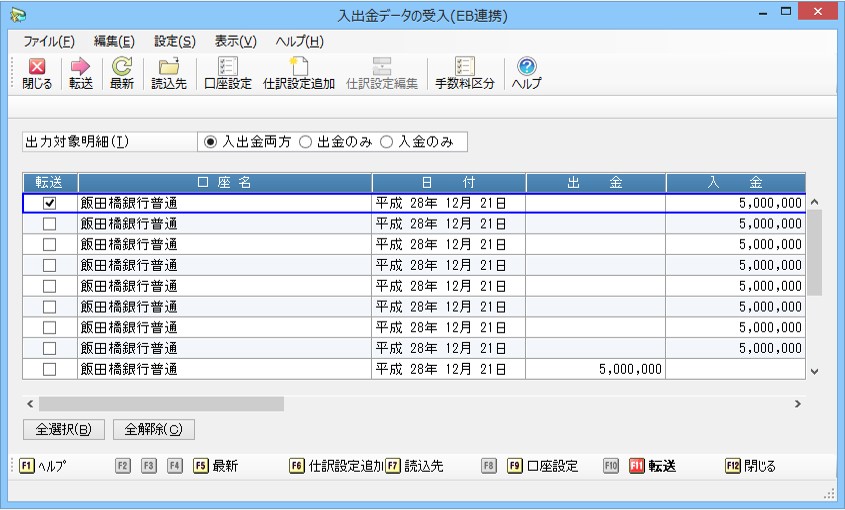Refresh with the 最新 toolbar icon

pyautogui.click(x=122, y=68)
